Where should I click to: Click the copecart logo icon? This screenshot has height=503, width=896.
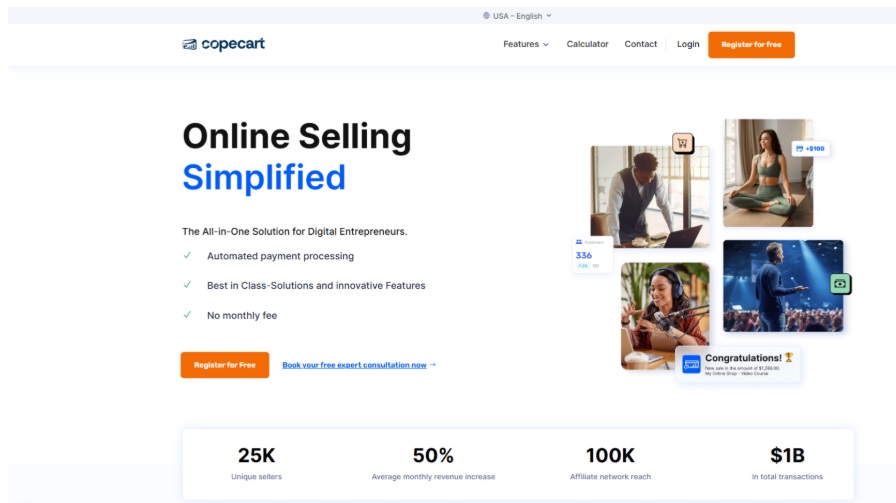tap(189, 44)
